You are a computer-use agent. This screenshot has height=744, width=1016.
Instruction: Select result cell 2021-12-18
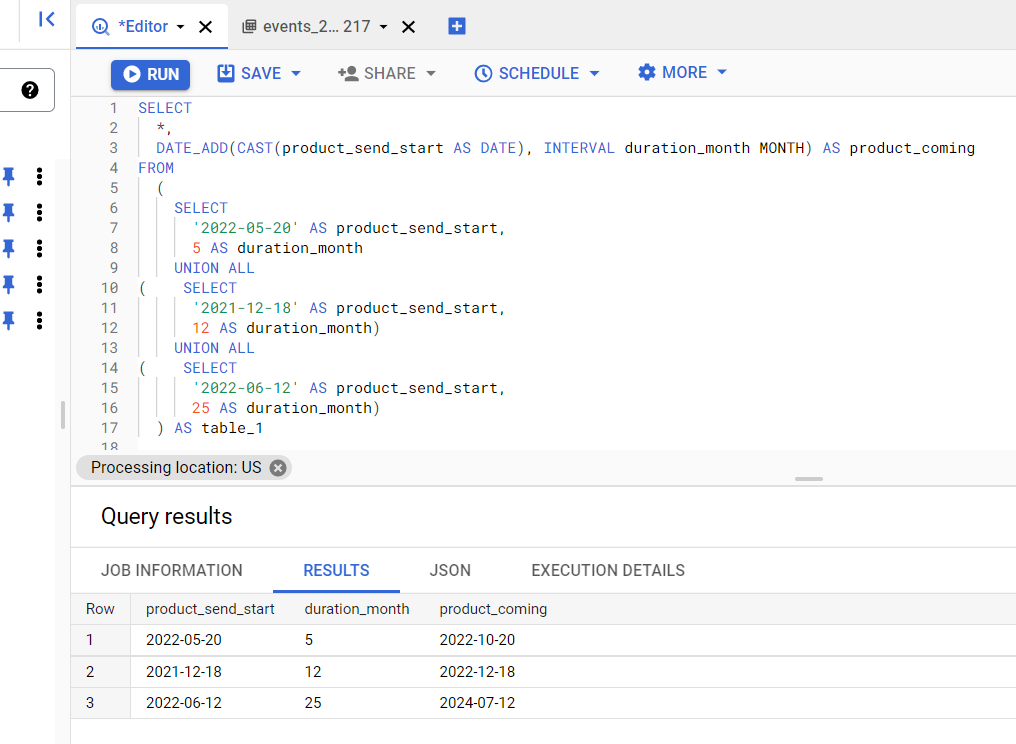click(183, 672)
